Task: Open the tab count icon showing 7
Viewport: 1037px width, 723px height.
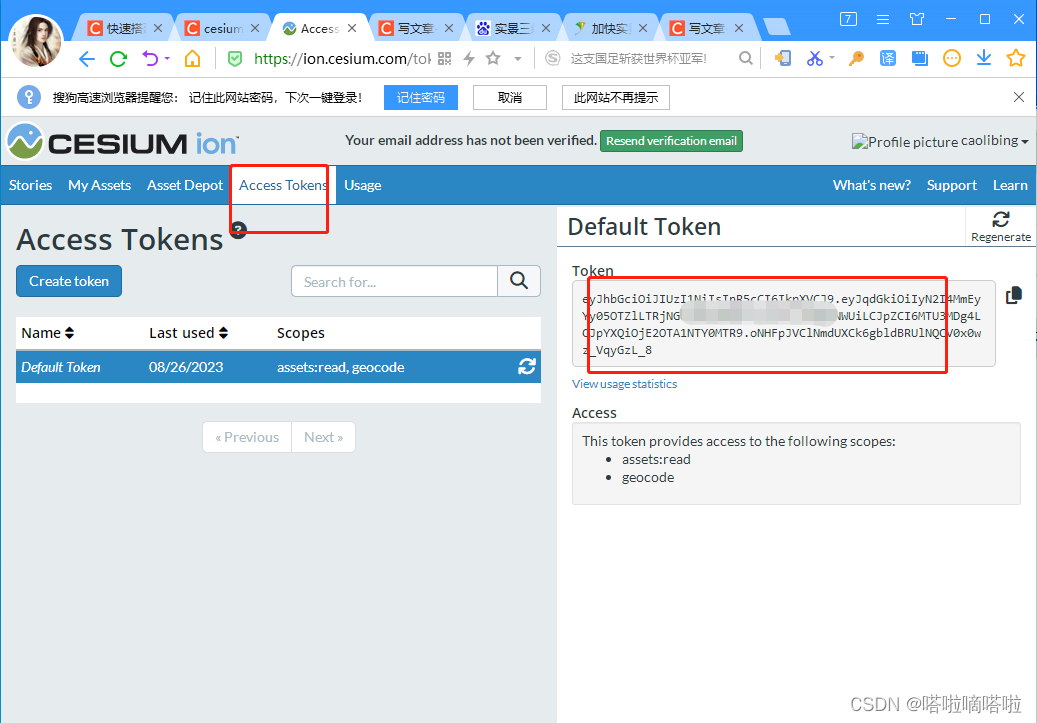Action: (x=848, y=19)
